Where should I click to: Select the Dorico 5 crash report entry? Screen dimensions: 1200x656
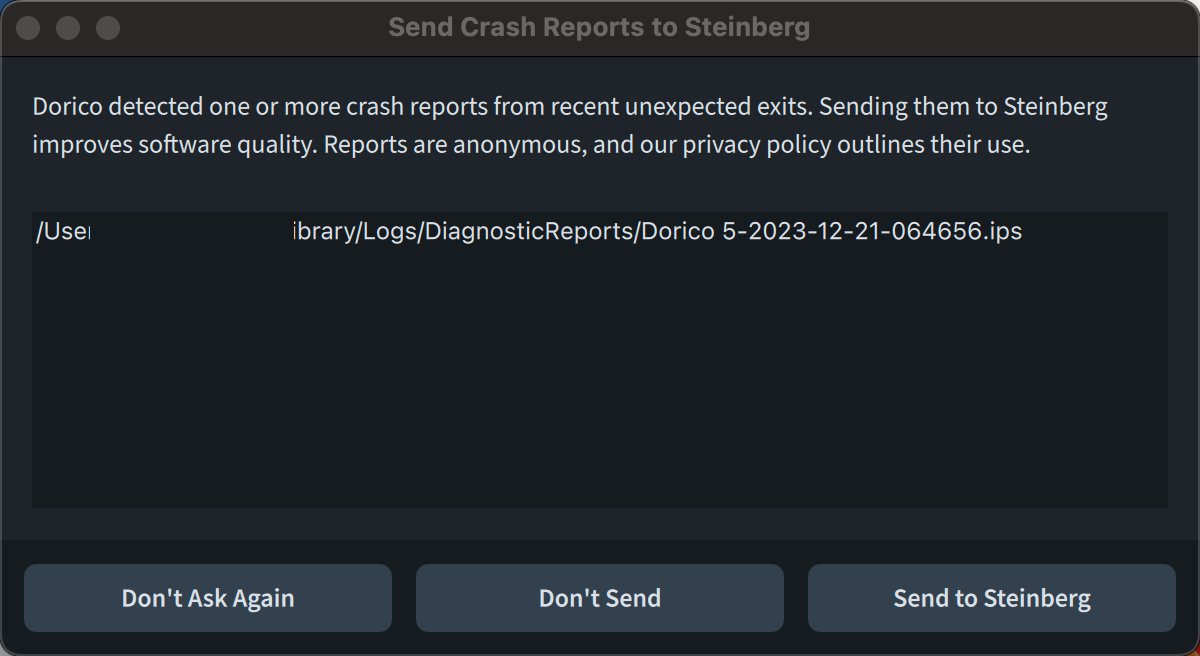[527, 231]
